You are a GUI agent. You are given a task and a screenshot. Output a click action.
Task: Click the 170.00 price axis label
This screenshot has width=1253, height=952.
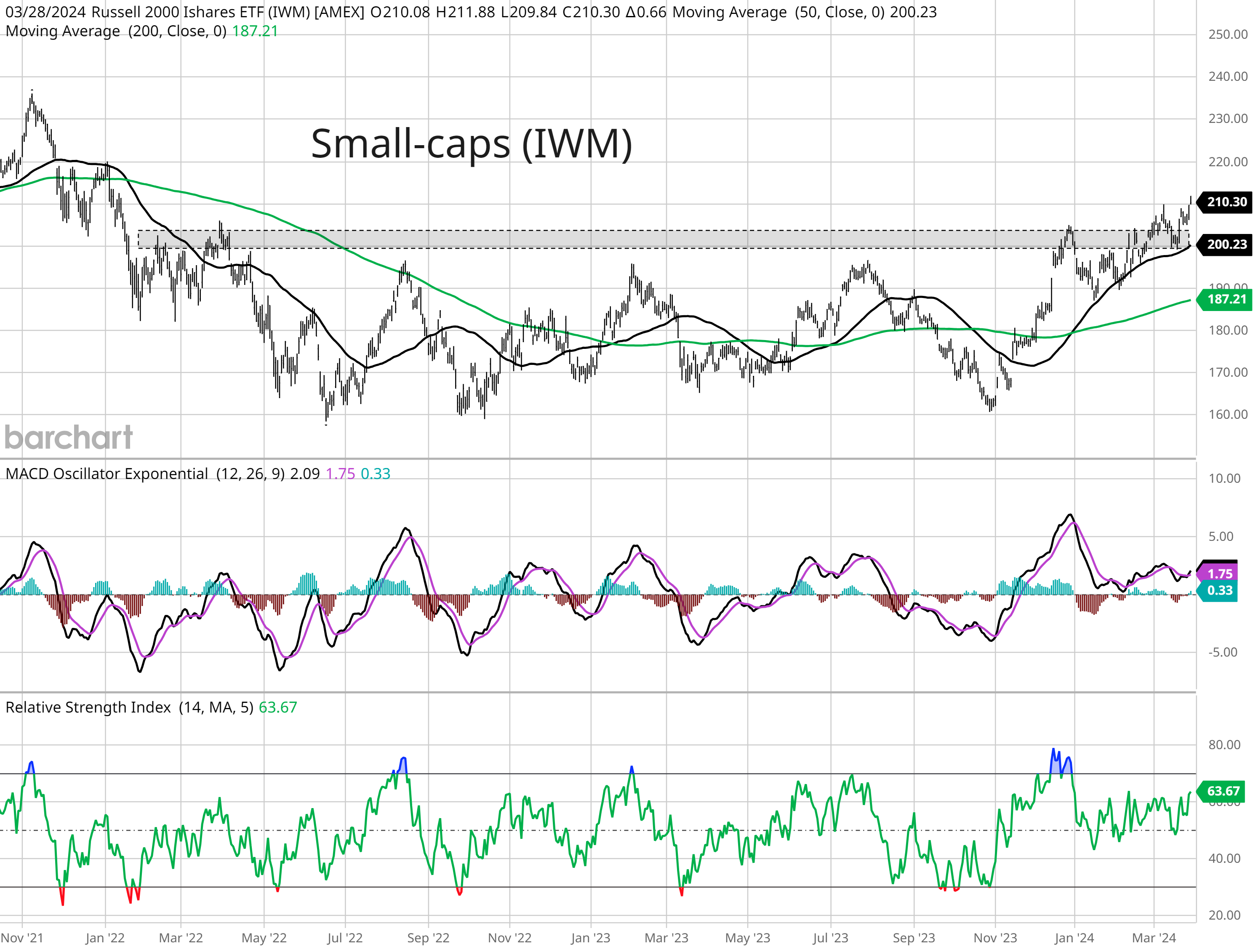(x=1228, y=372)
